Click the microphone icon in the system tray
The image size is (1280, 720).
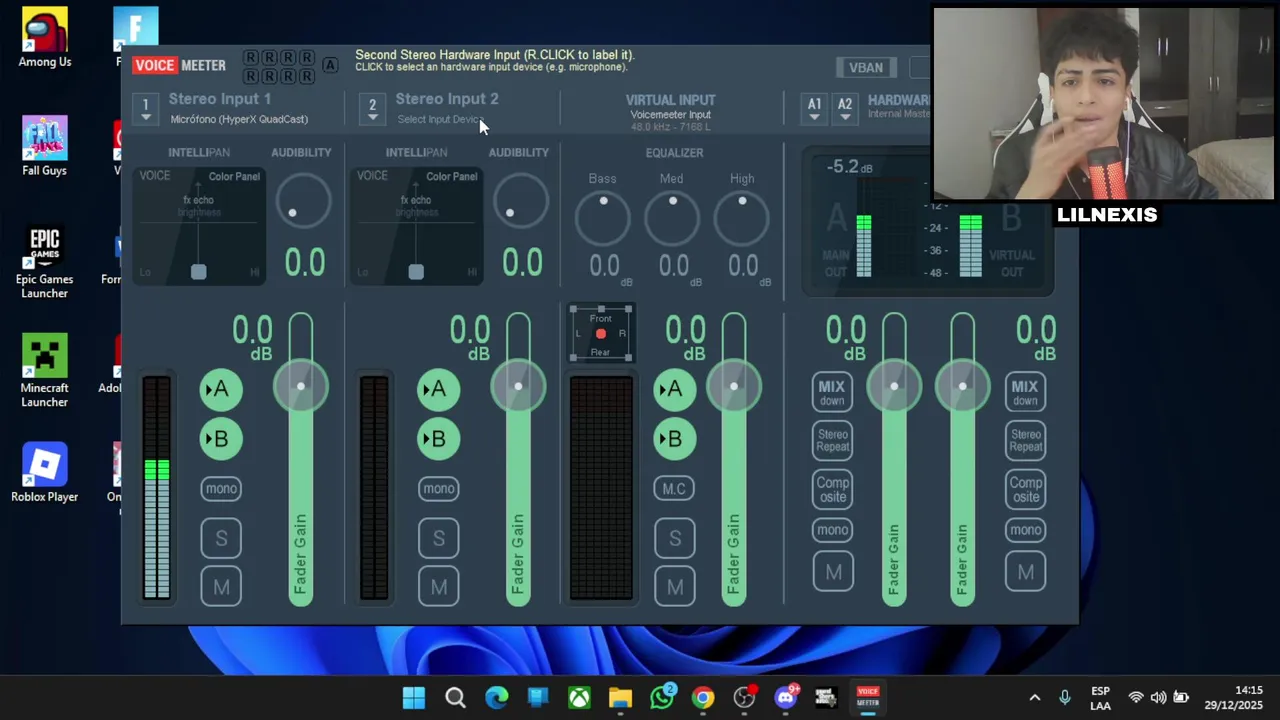pyautogui.click(x=1064, y=697)
